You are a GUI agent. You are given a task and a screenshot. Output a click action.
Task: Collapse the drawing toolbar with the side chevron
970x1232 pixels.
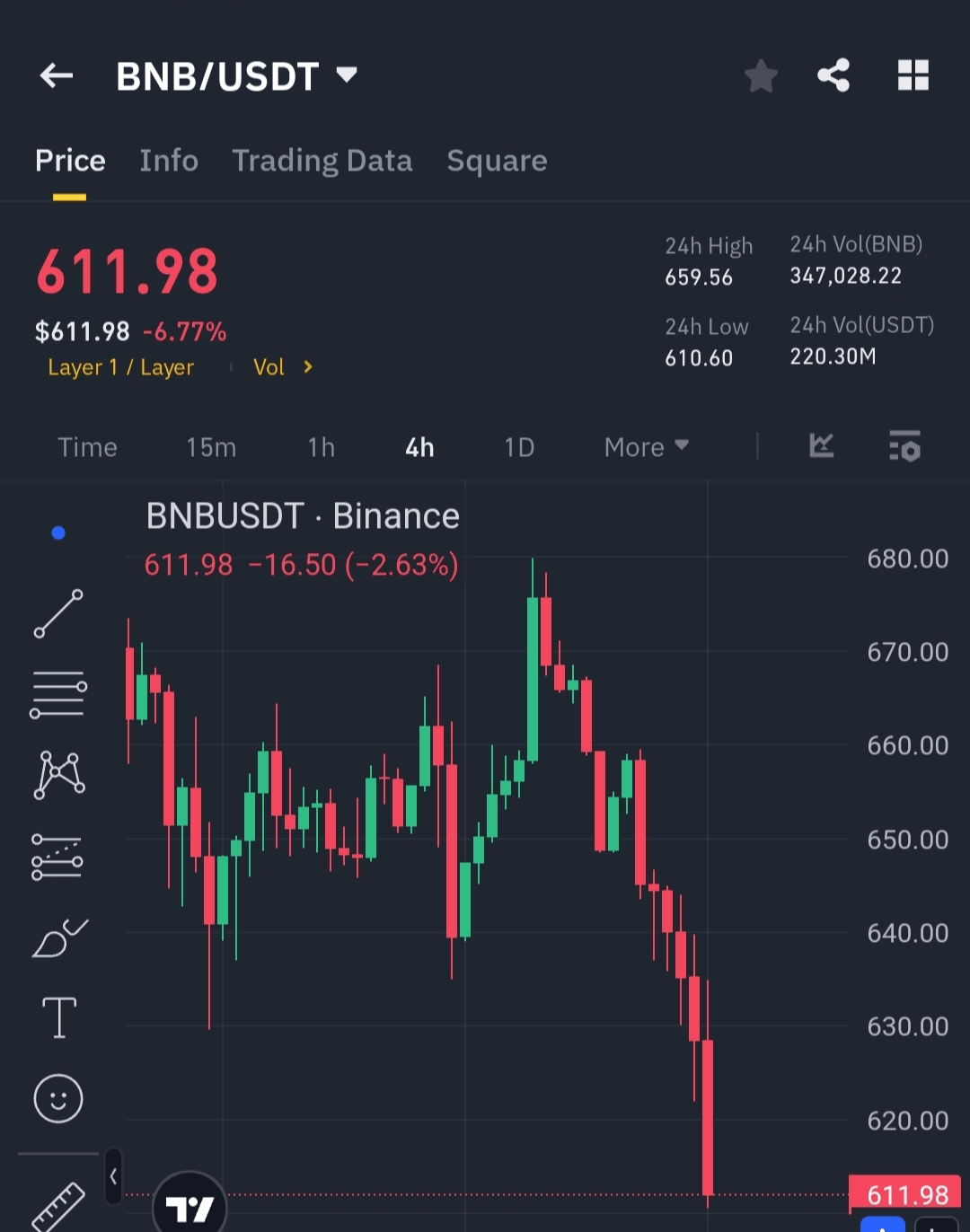pos(113,1175)
